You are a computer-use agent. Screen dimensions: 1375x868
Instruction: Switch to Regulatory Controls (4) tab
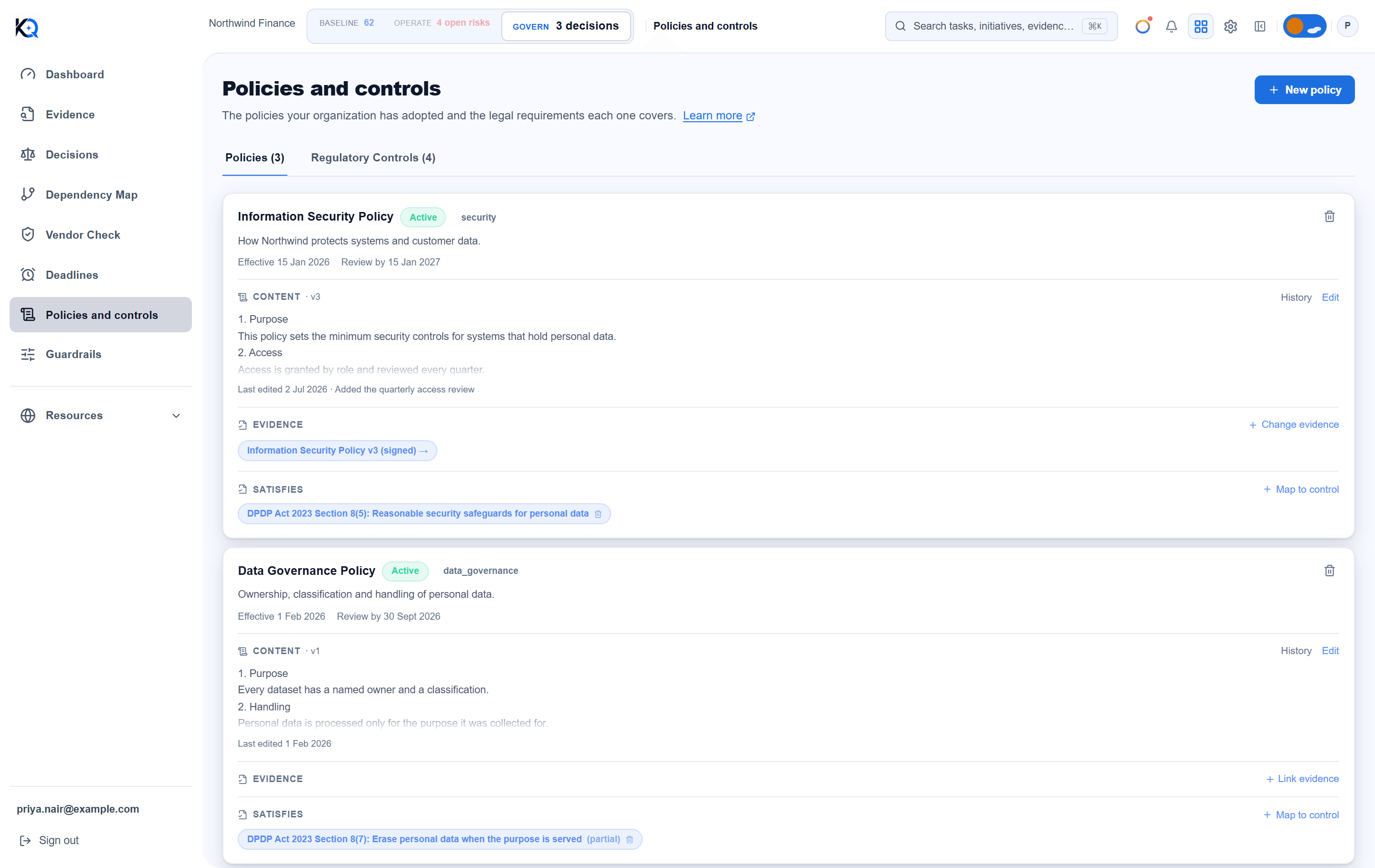pyautogui.click(x=373, y=158)
